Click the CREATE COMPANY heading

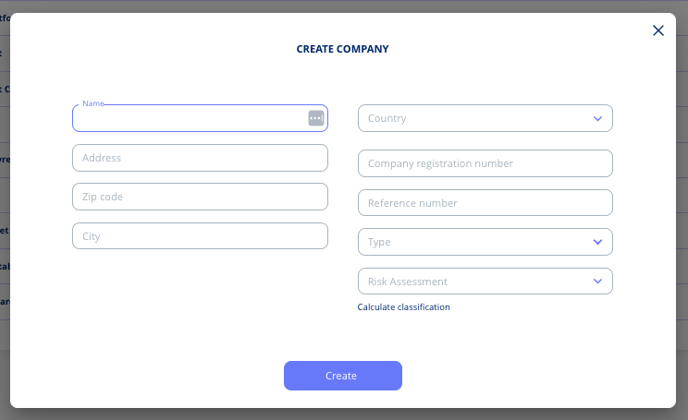coord(343,49)
